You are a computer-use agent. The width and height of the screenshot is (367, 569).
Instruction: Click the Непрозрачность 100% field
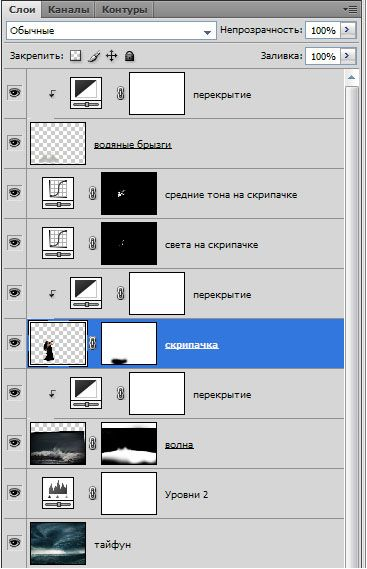[x=323, y=30]
